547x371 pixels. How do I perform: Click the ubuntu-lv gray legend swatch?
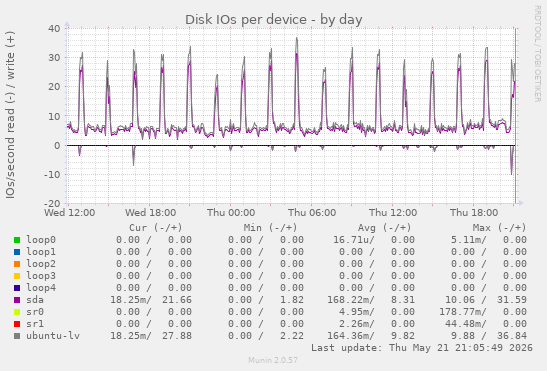[x=17, y=336]
